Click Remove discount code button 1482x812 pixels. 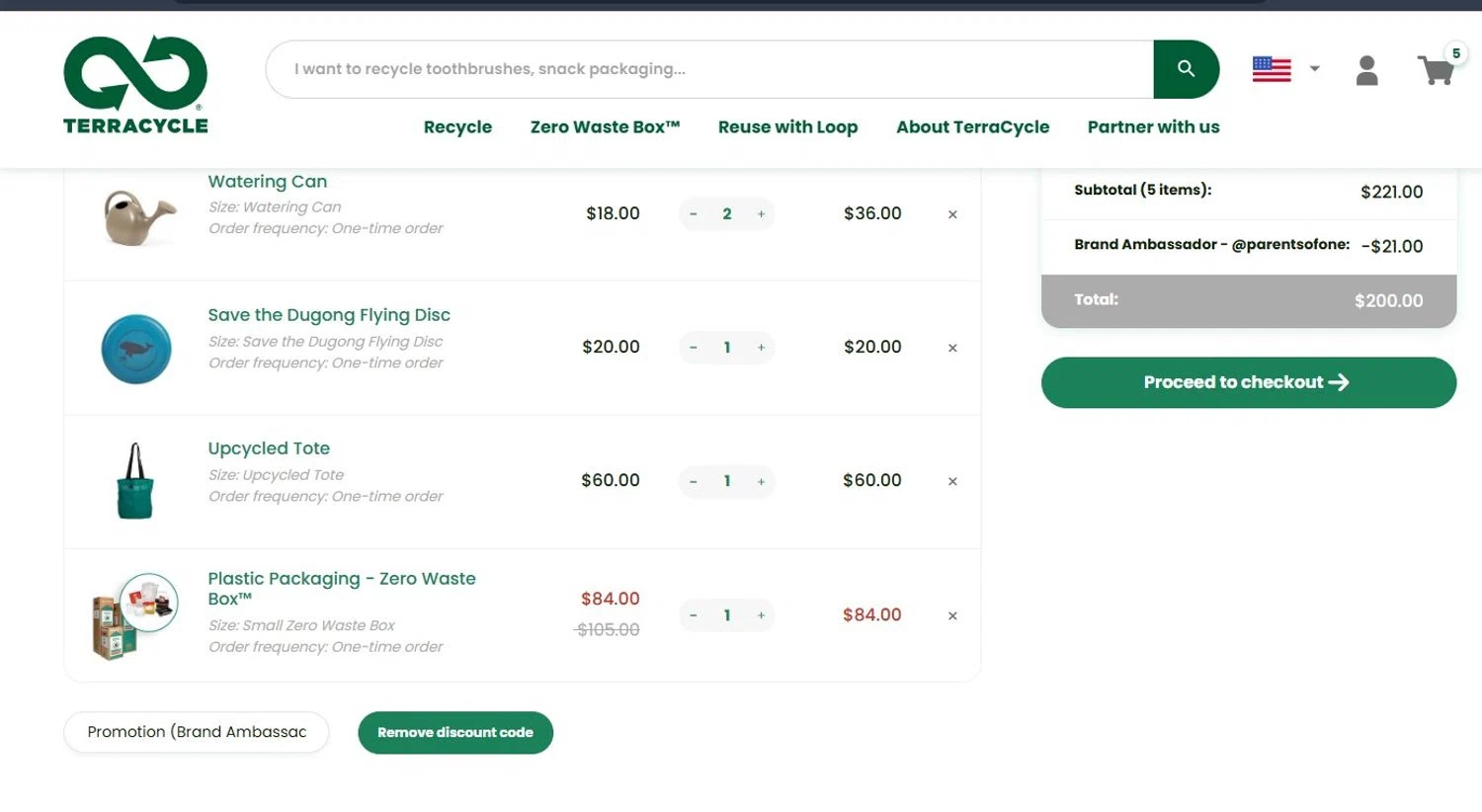point(455,733)
